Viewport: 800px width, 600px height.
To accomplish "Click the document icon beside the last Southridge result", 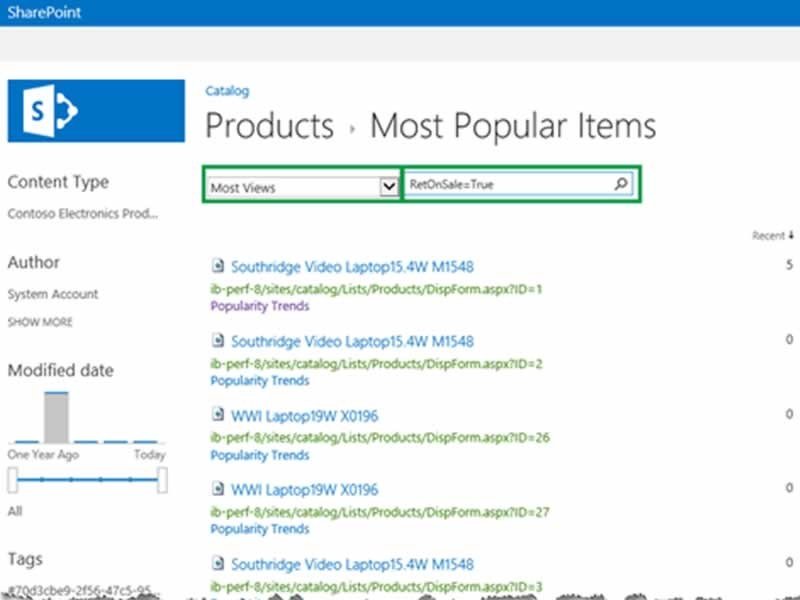I will point(217,564).
